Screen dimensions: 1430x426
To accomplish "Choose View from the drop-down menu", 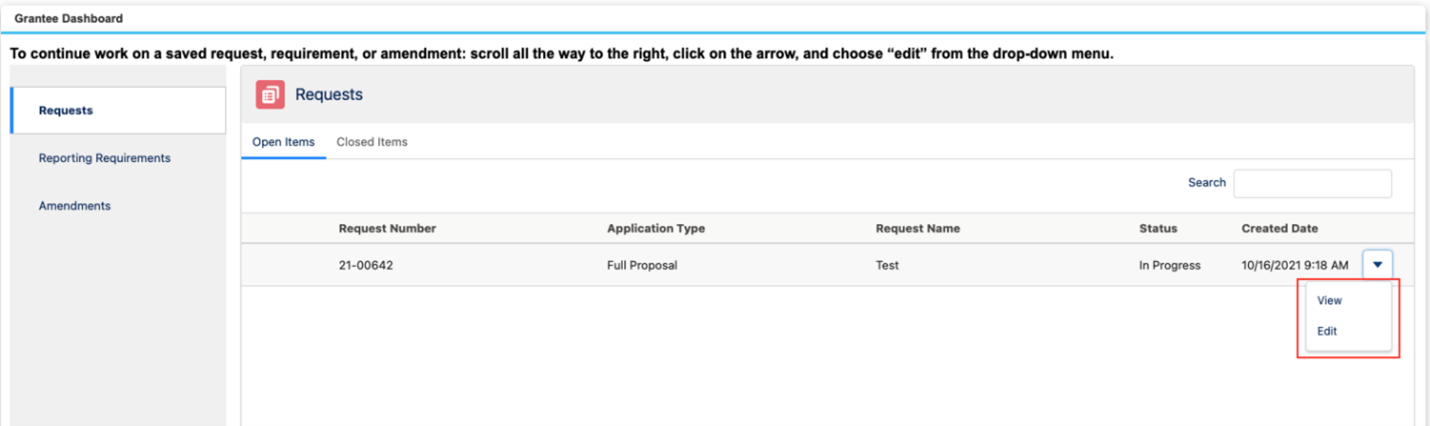I will click(x=1329, y=300).
